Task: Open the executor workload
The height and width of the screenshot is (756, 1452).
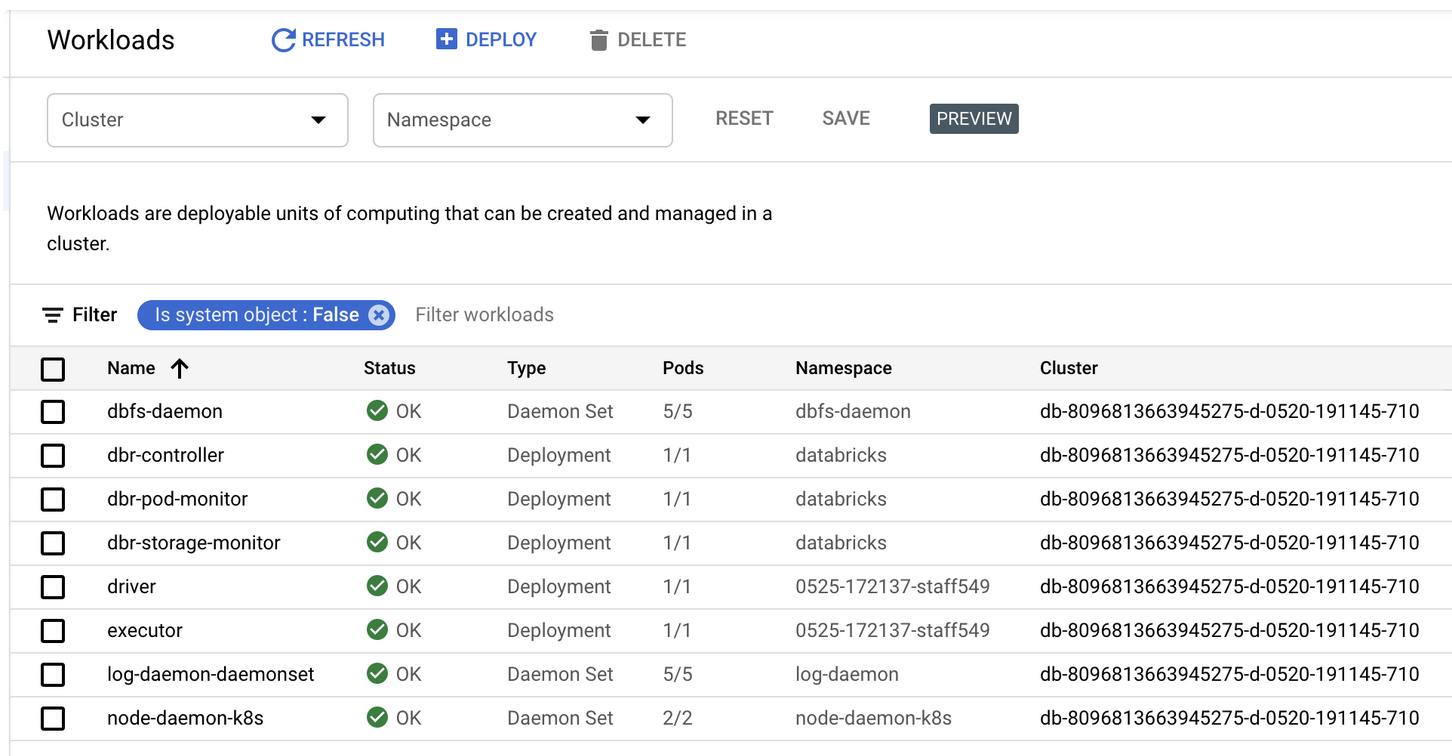Action: click(145, 631)
